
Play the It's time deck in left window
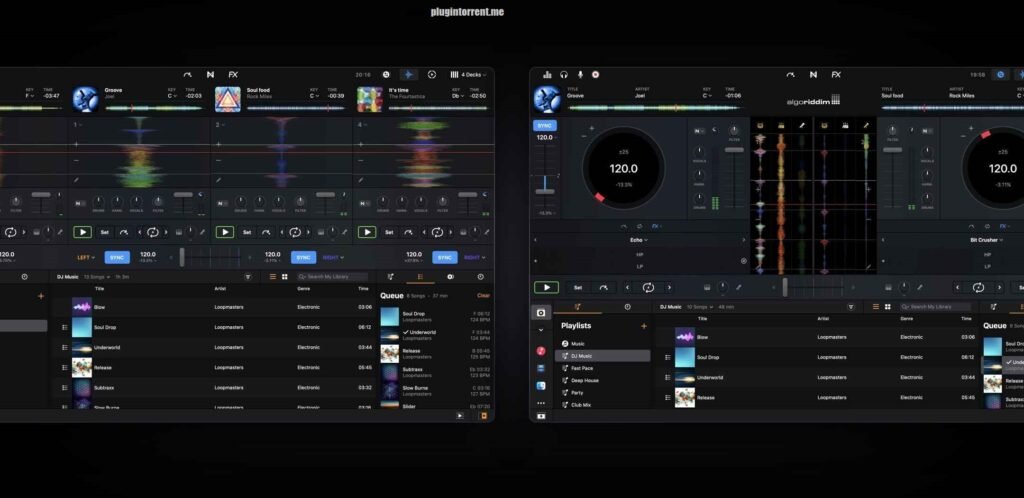[367, 232]
